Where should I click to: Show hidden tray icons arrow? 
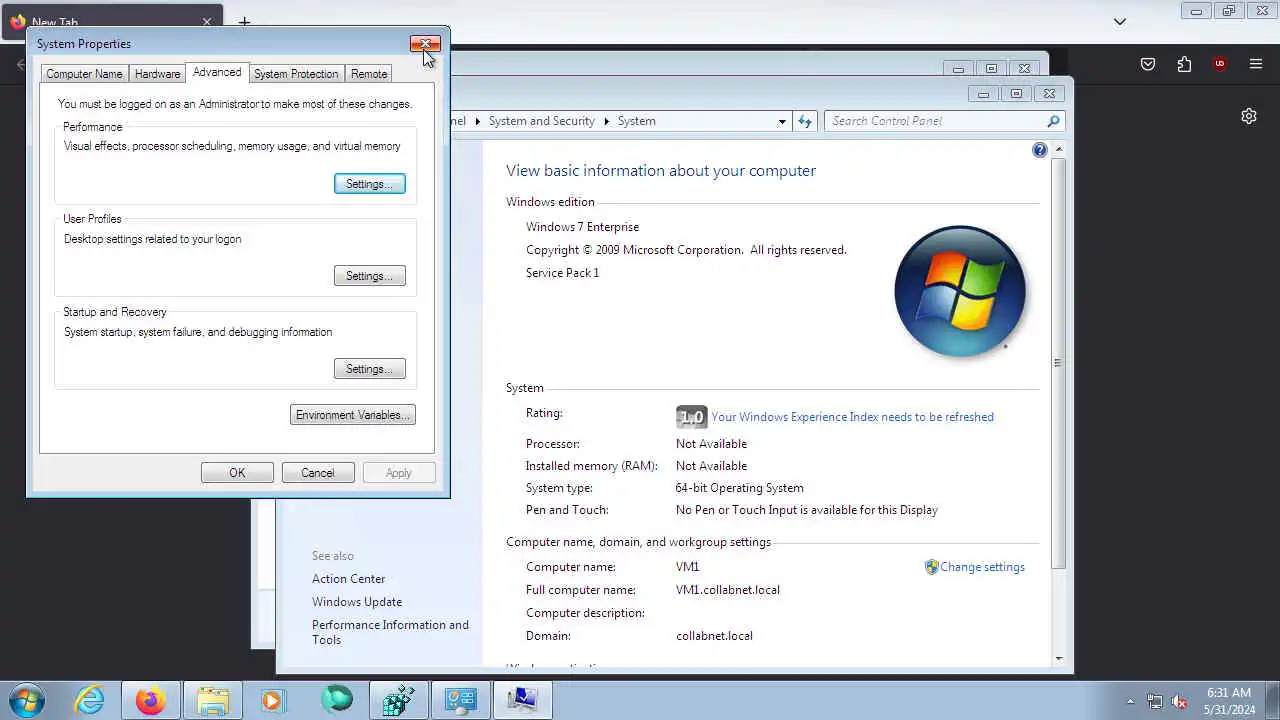pos(1131,701)
